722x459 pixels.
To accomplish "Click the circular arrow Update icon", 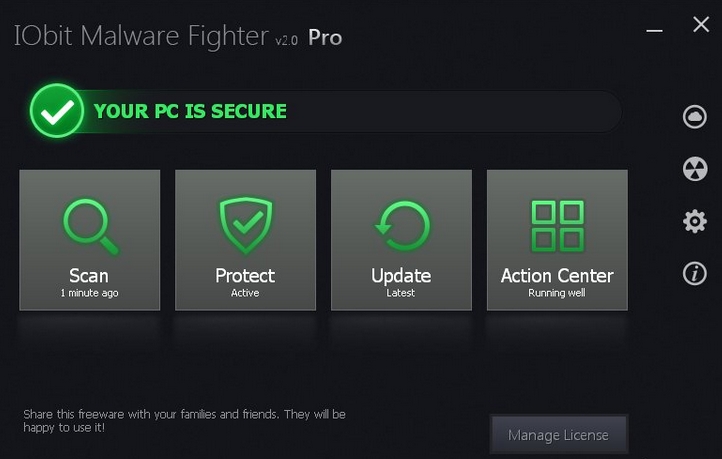I will pyautogui.click(x=401, y=226).
